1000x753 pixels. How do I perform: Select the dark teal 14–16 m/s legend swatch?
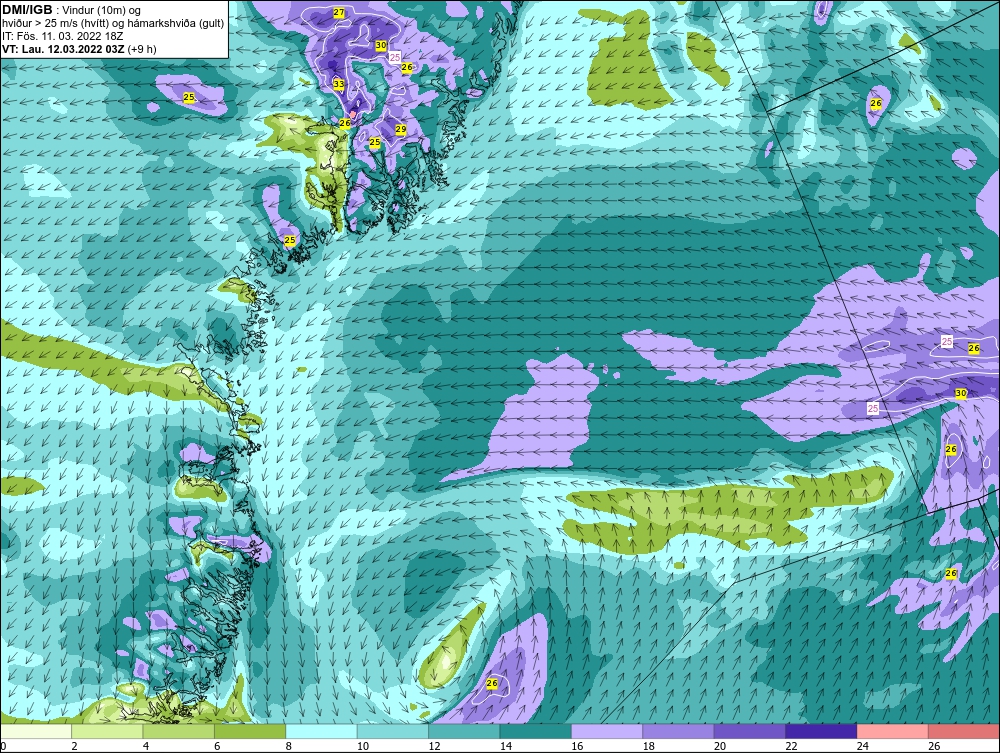(x=536, y=731)
